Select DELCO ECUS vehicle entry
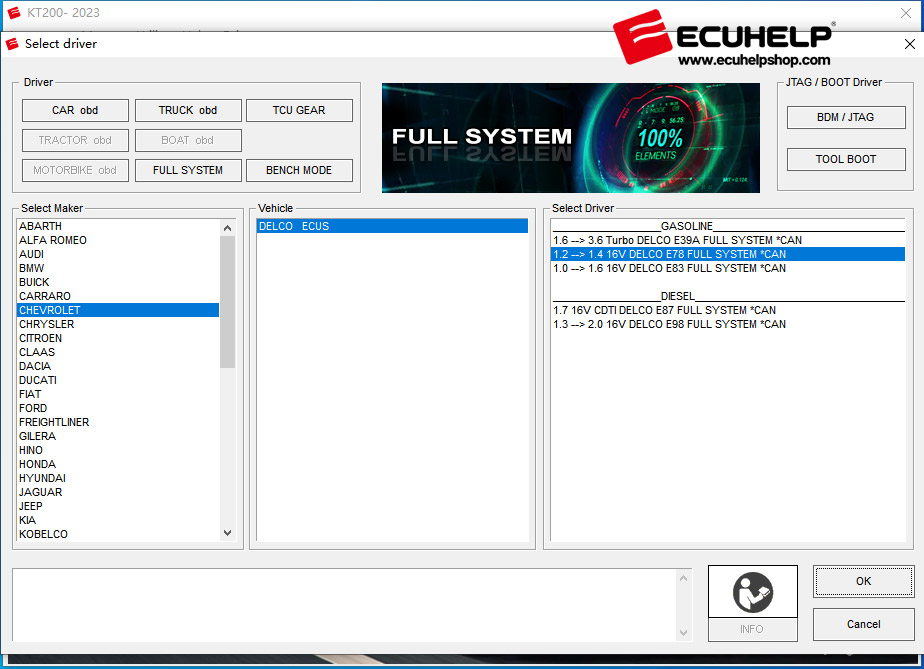The width and height of the screenshot is (924, 669). click(x=392, y=226)
